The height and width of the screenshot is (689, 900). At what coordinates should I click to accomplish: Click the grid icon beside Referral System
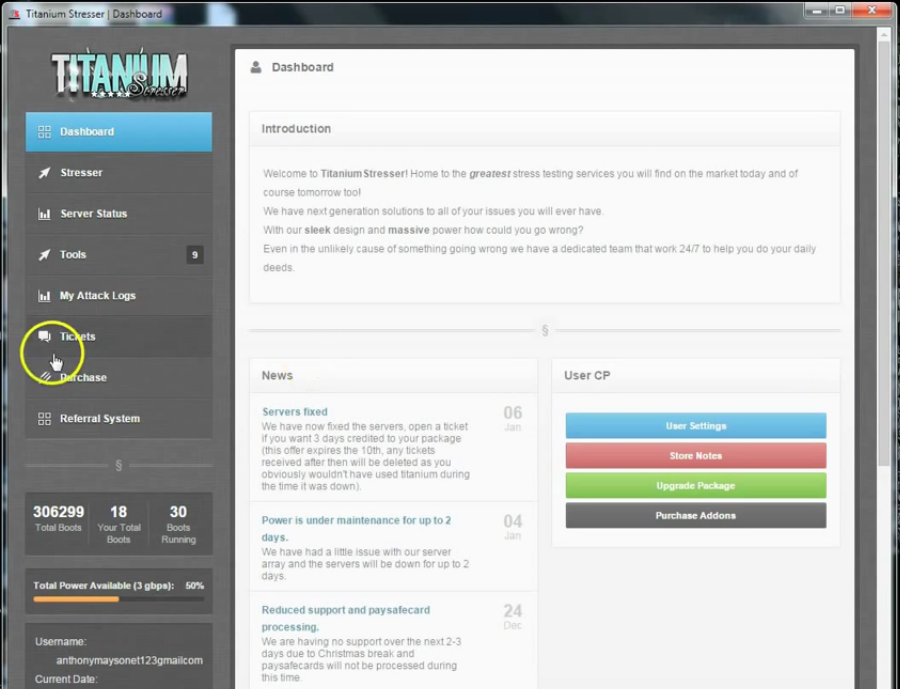point(44,419)
